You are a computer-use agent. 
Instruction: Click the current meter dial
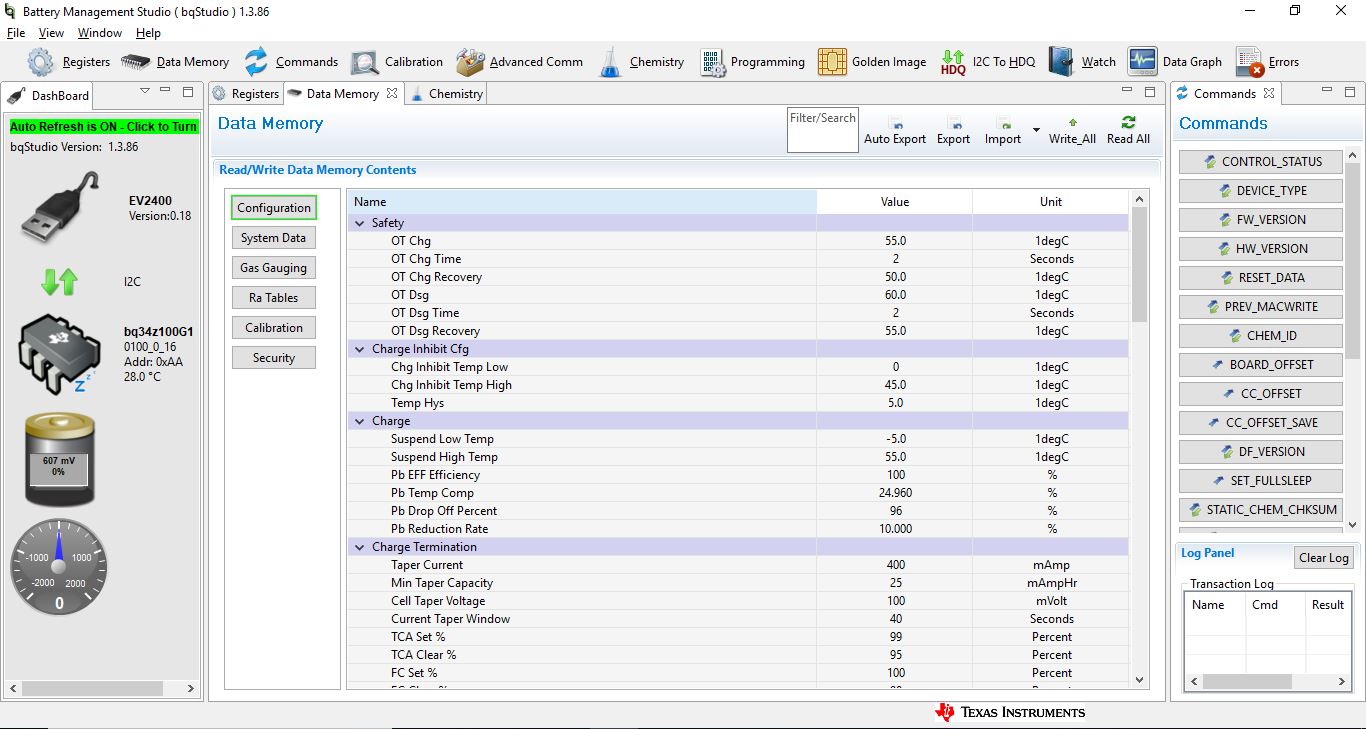pos(58,566)
